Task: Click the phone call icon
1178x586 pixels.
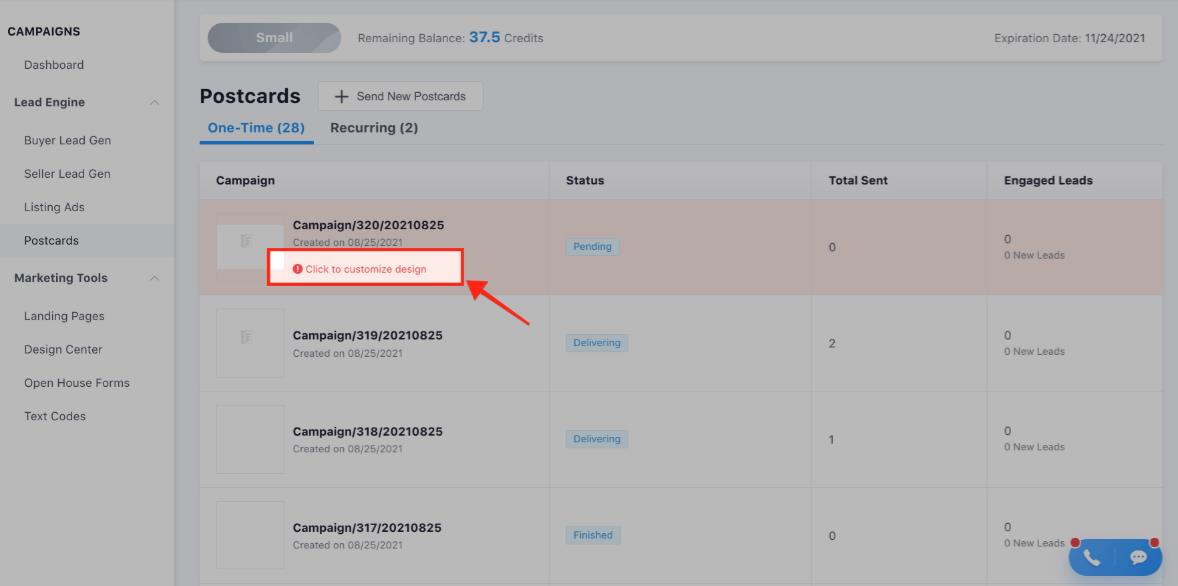Action: pos(1092,558)
